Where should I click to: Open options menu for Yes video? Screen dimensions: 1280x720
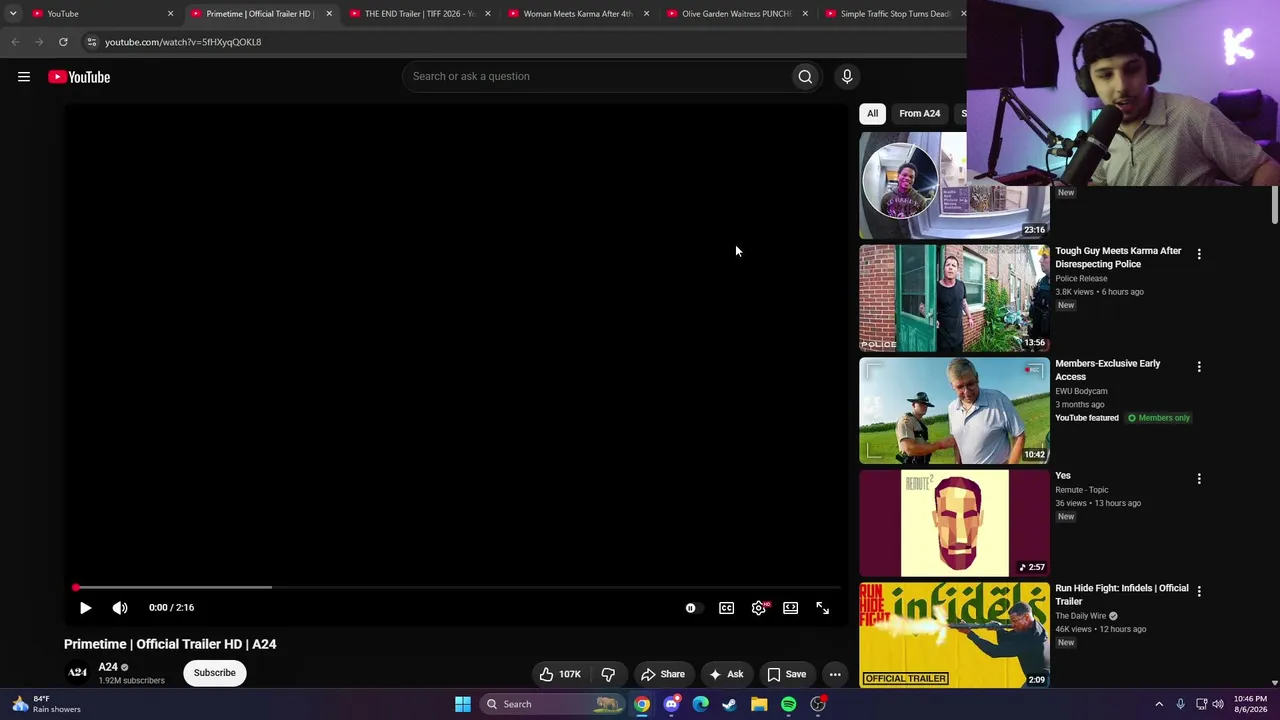[x=1199, y=479]
